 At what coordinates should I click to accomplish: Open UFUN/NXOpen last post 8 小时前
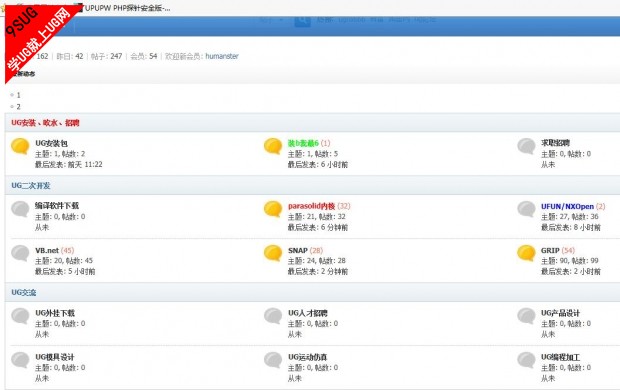pos(587,227)
